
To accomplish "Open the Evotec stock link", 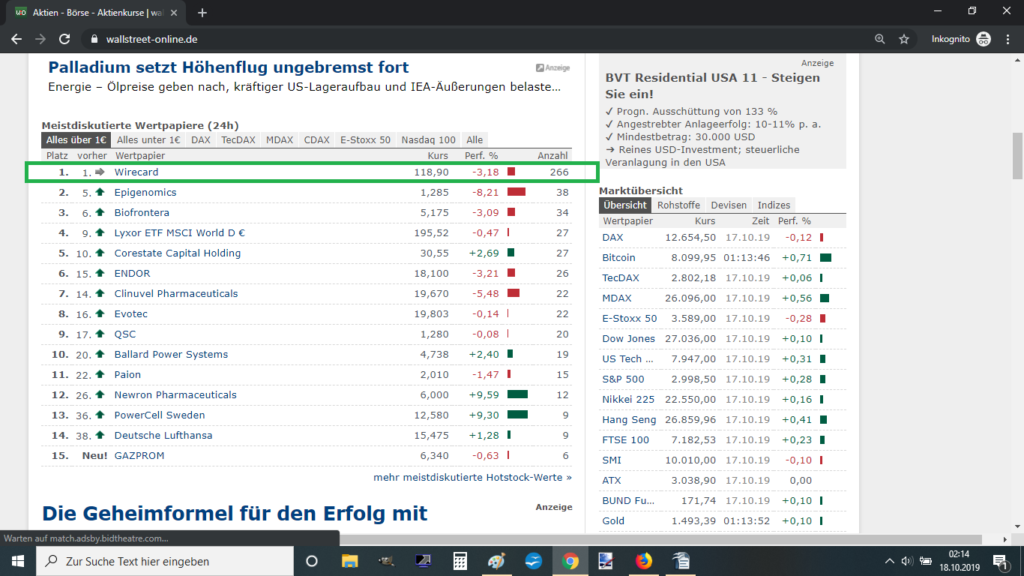I will pyautogui.click(x=131, y=314).
